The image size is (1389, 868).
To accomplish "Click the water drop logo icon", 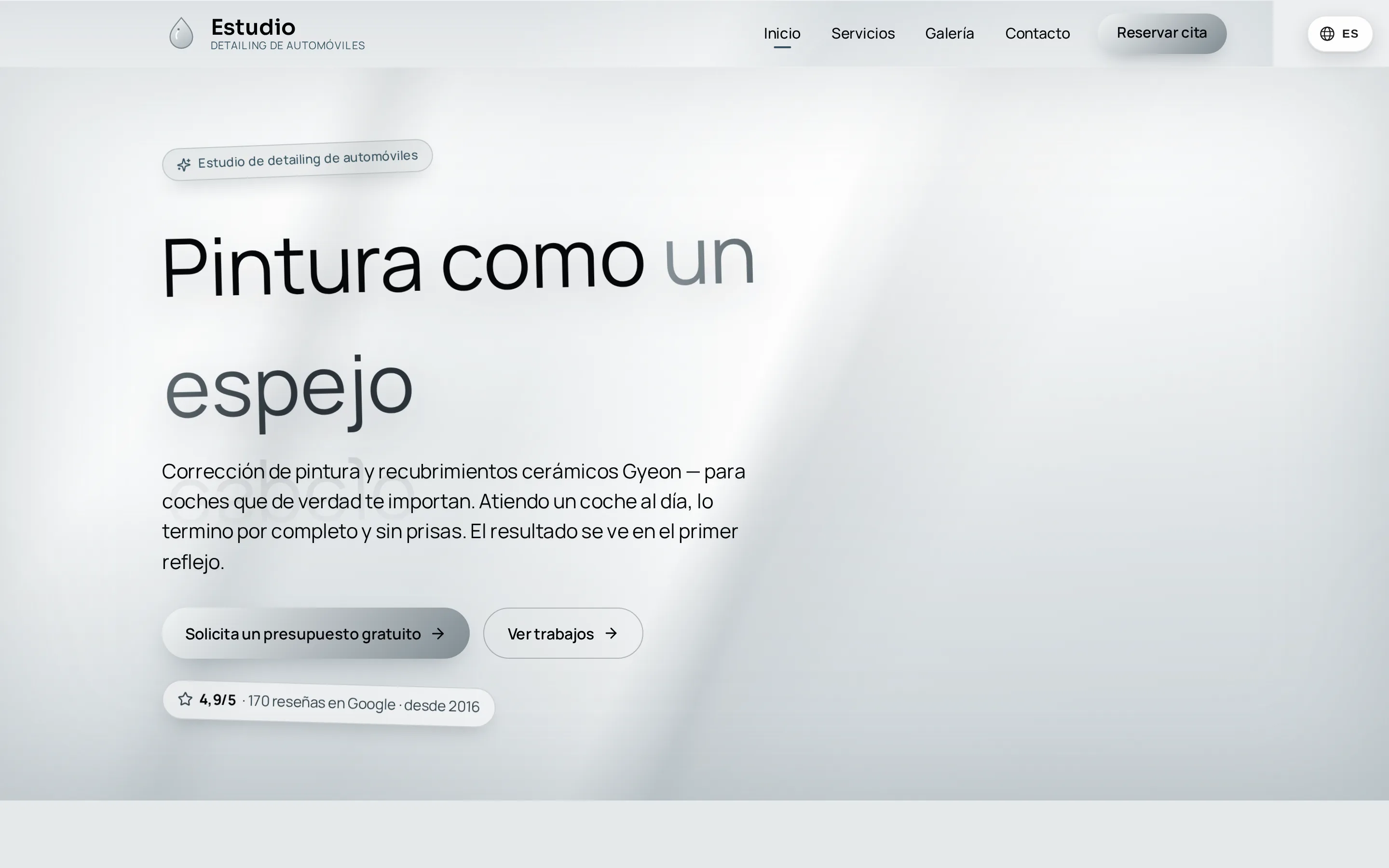I will (181, 33).
